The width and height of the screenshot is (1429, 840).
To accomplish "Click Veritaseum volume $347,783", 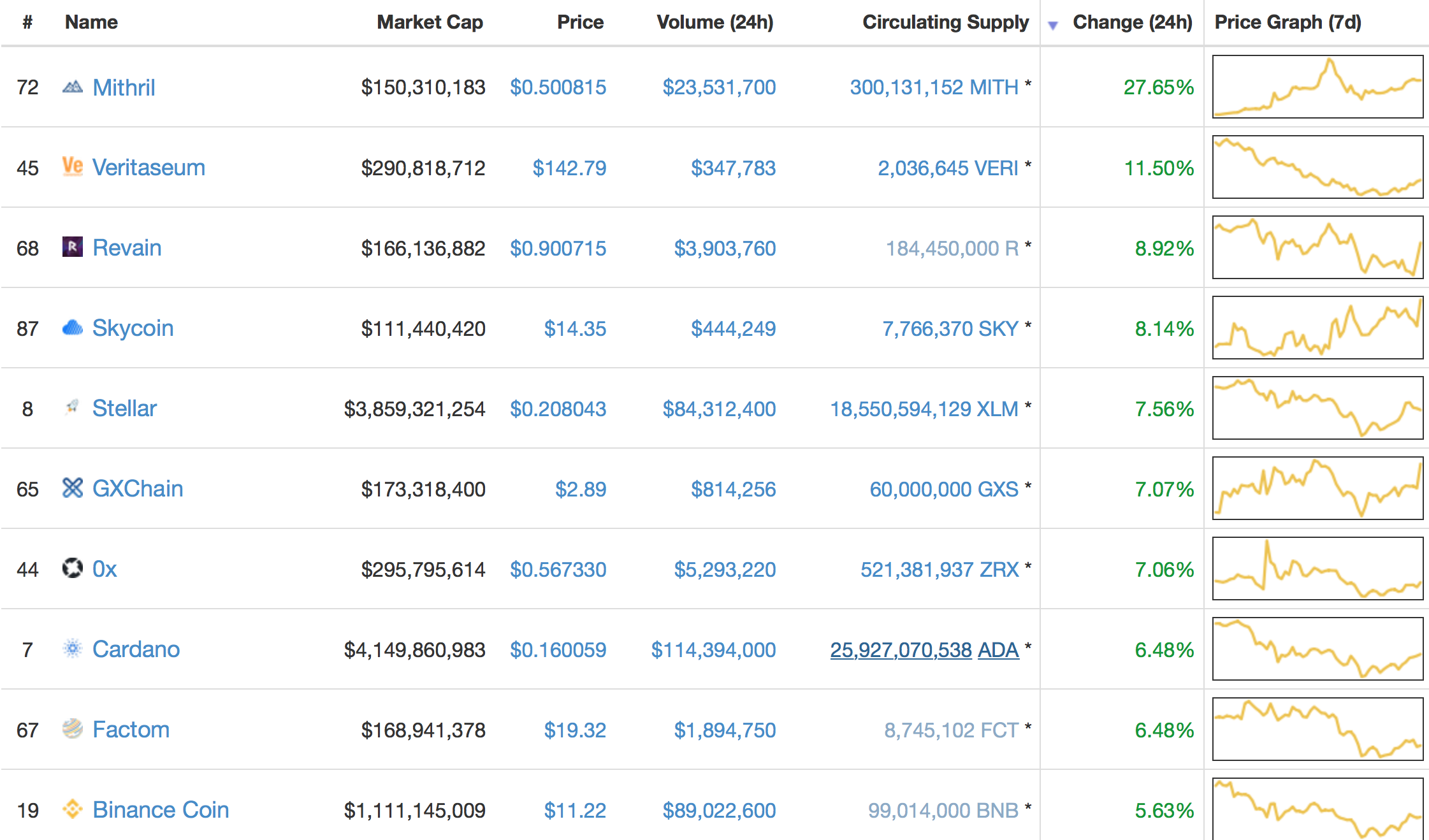I will (x=733, y=168).
